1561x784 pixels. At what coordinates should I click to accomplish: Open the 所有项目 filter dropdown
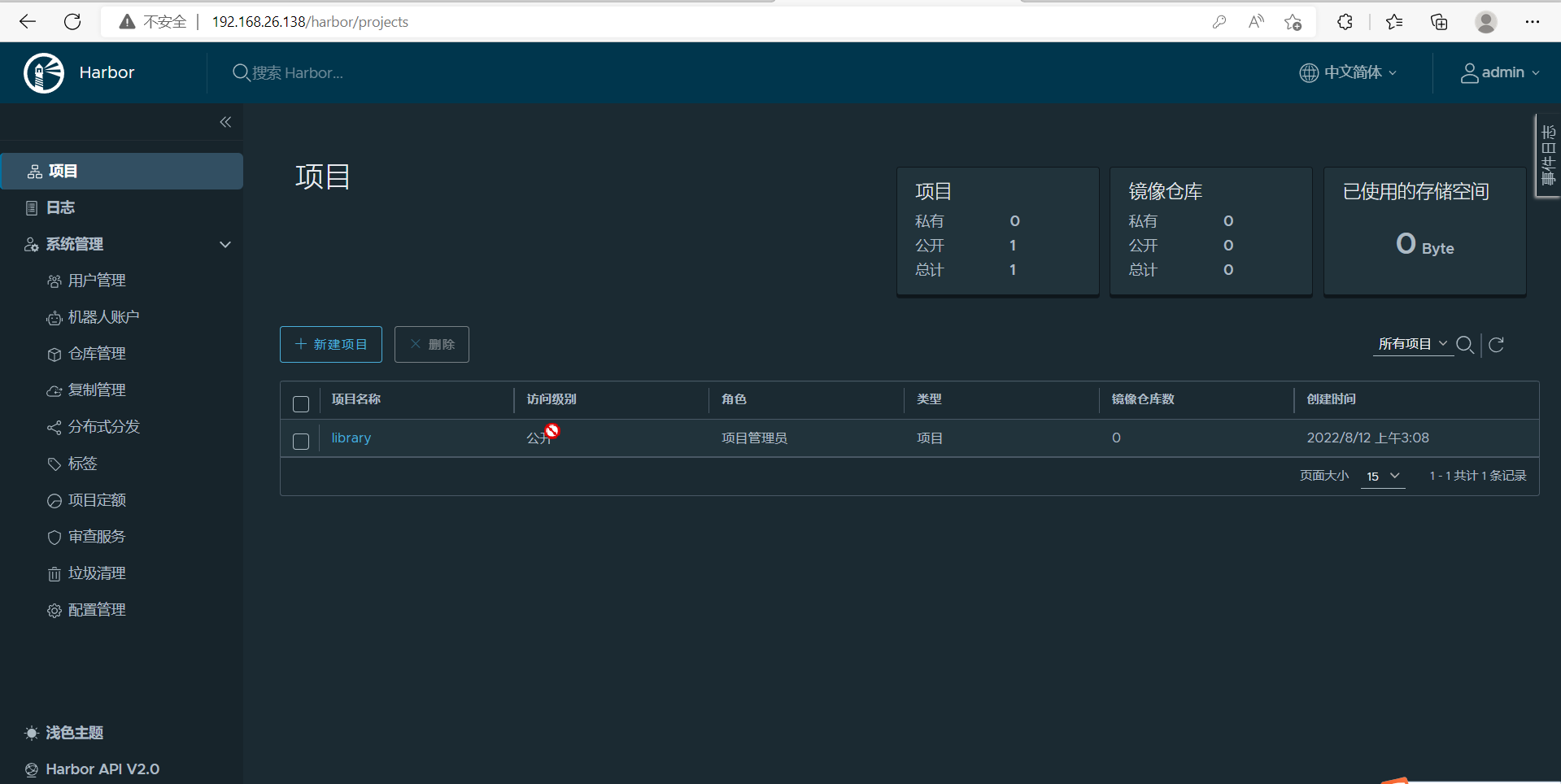1412,344
